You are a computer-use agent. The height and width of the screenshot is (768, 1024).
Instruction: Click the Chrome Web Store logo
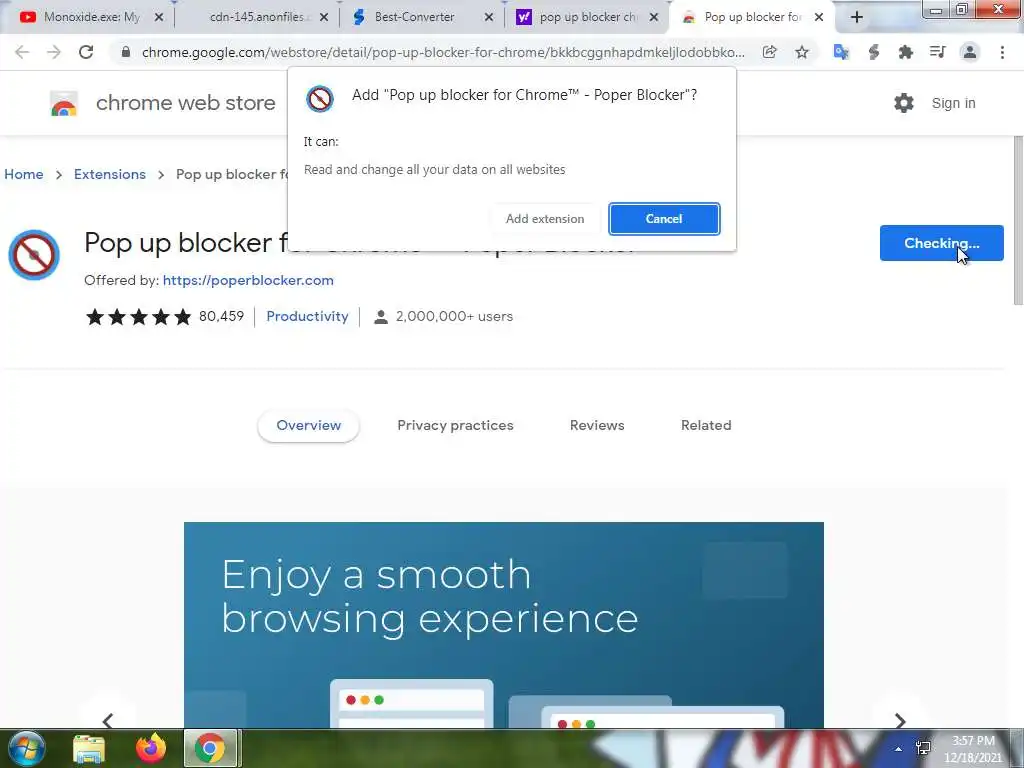pos(163,103)
